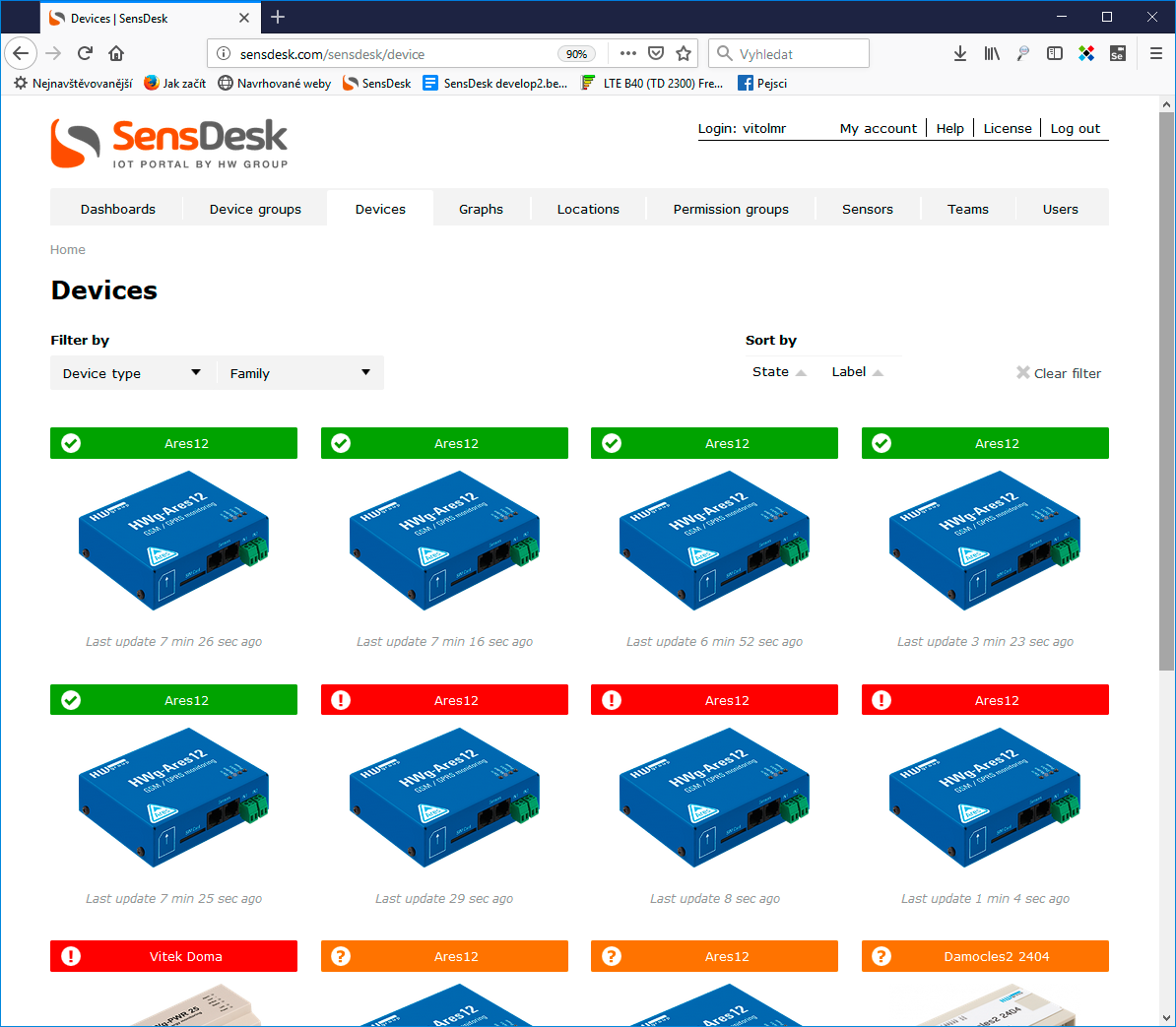This screenshot has width=1176, height=1027.
Task: Open the License link
Action: point(1008,128)
